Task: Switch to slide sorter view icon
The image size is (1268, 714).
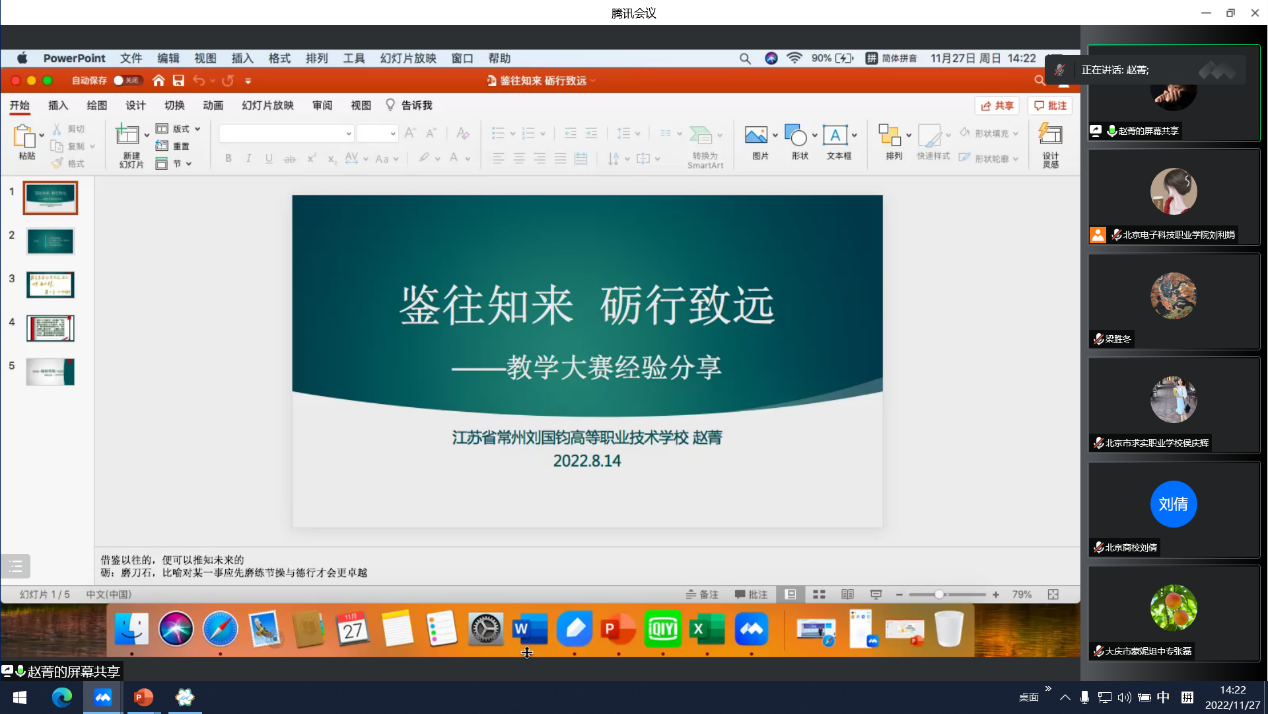Action: point(819,594)
